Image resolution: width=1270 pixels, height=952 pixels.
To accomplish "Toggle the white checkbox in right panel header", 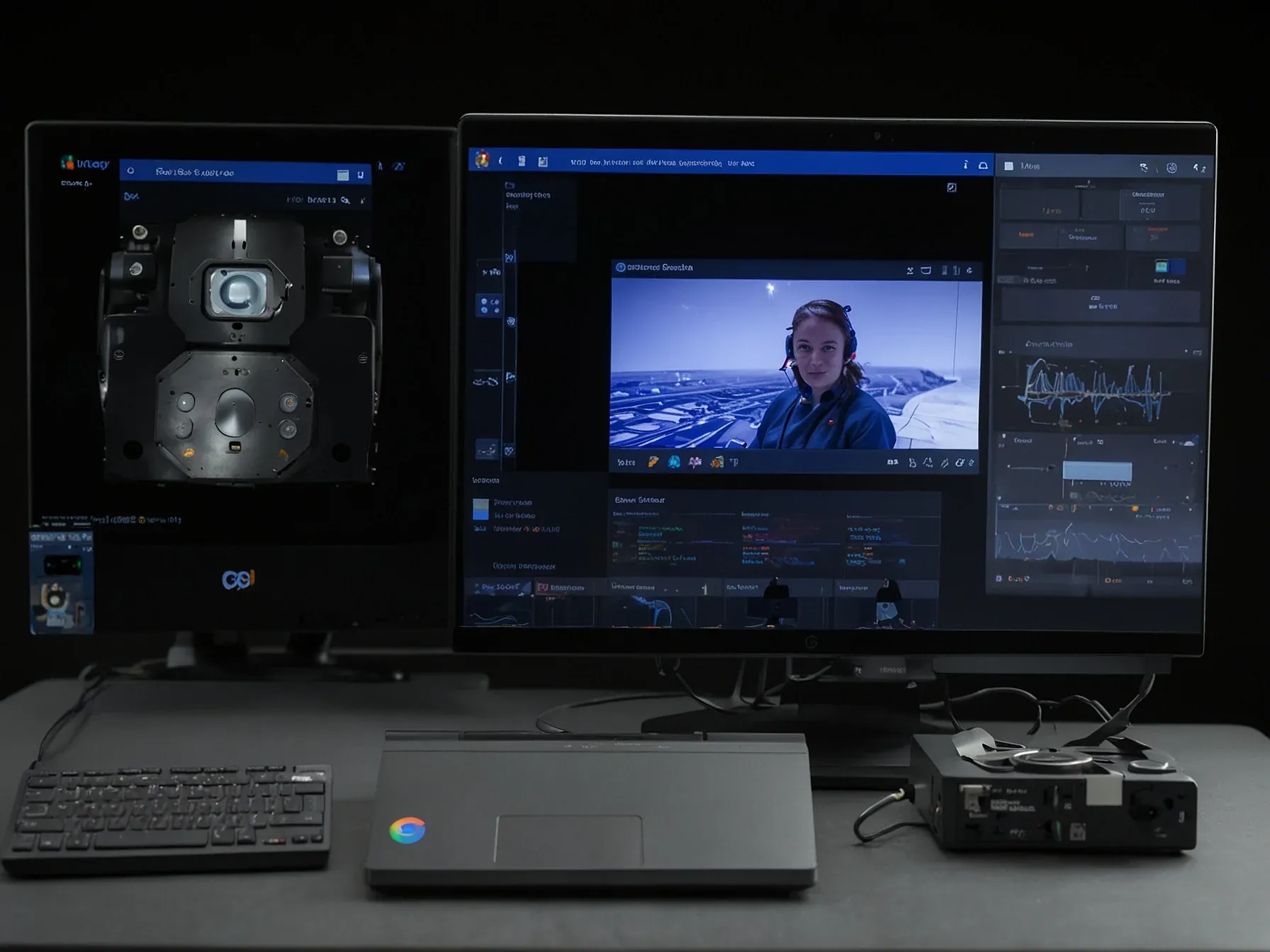I will [1008, 166].
